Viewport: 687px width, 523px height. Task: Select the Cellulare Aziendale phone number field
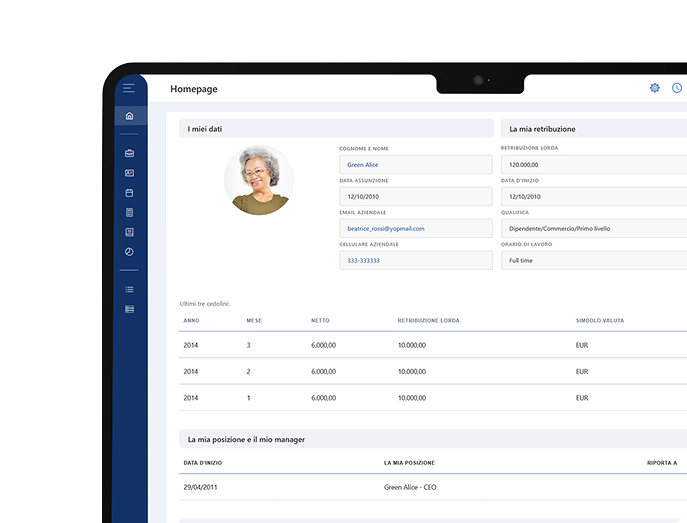click(x=416, y=260)
